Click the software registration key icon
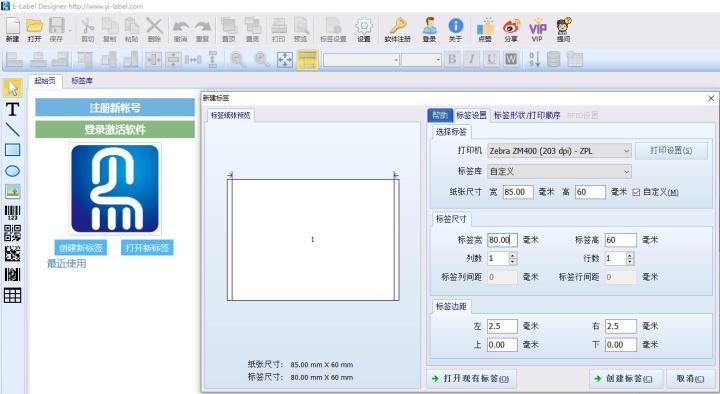The height and width of the screenshot is (394, 720). 398,30
